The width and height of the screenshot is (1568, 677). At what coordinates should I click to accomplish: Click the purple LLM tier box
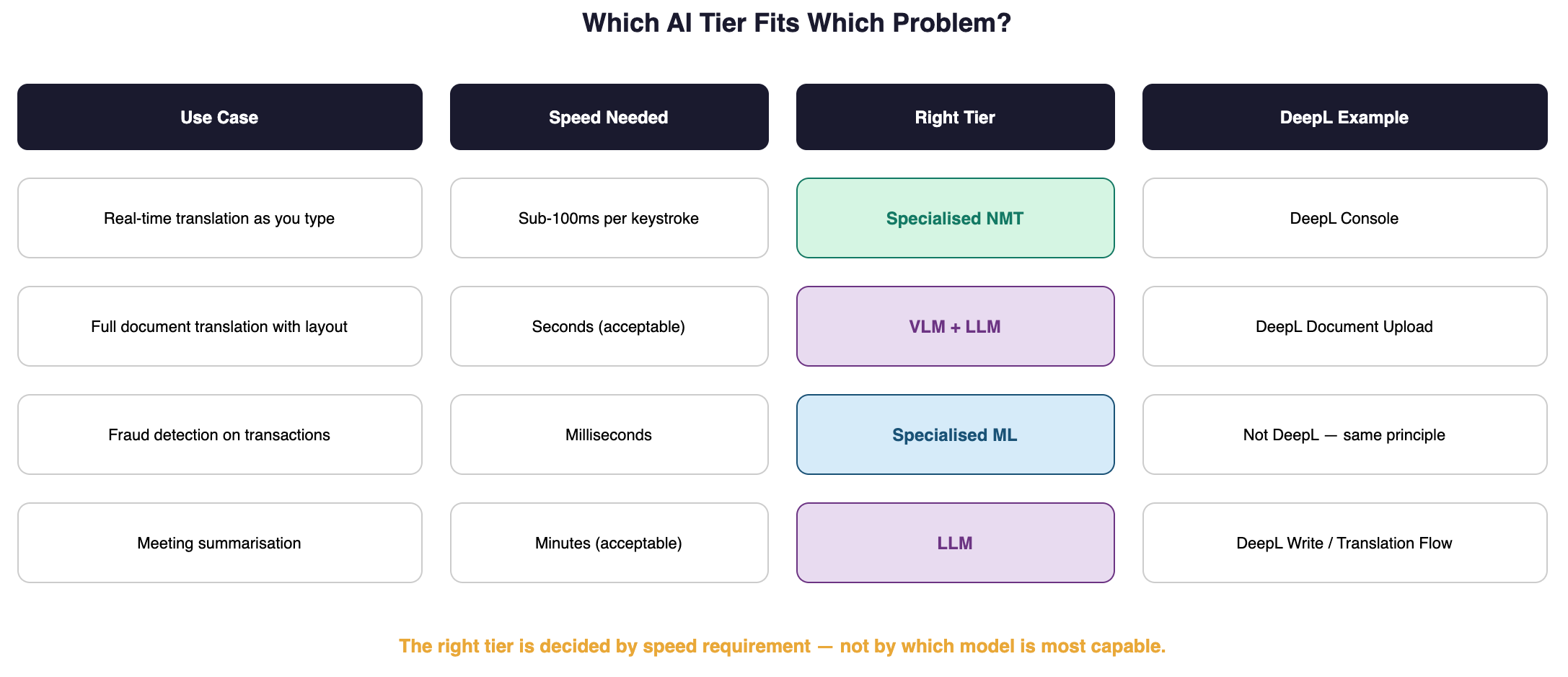point(956,543)
